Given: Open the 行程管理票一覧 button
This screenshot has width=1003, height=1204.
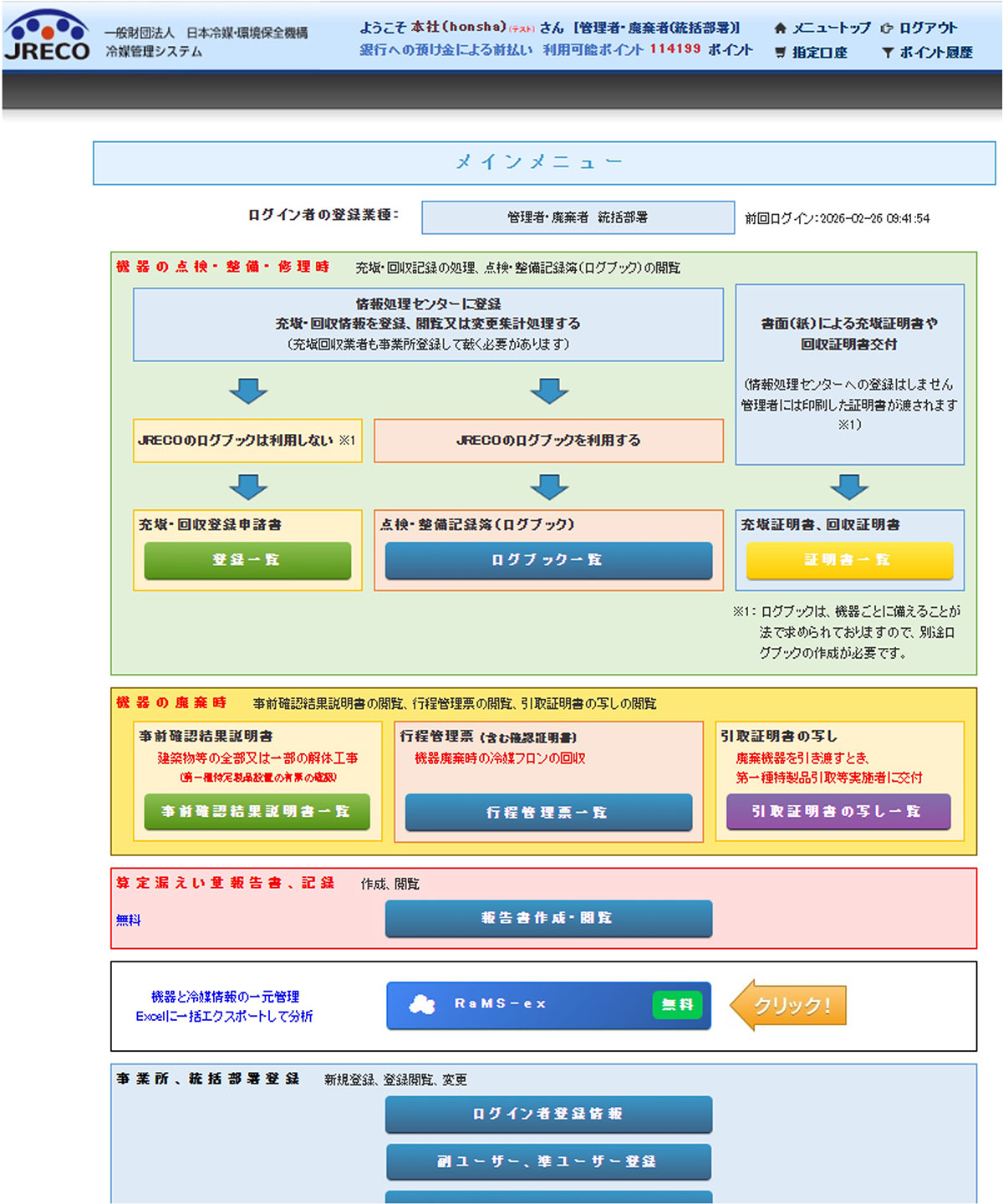Looking at the screenshot, I should (x=548, y=812).
